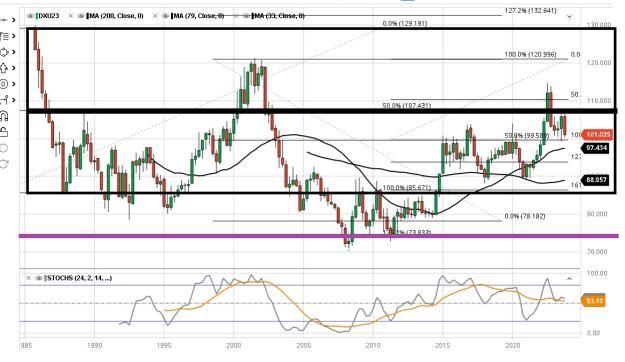625x362 pixels.
Task: Toggle visibility of STOCHS indicator
Action: click(39, 278)
